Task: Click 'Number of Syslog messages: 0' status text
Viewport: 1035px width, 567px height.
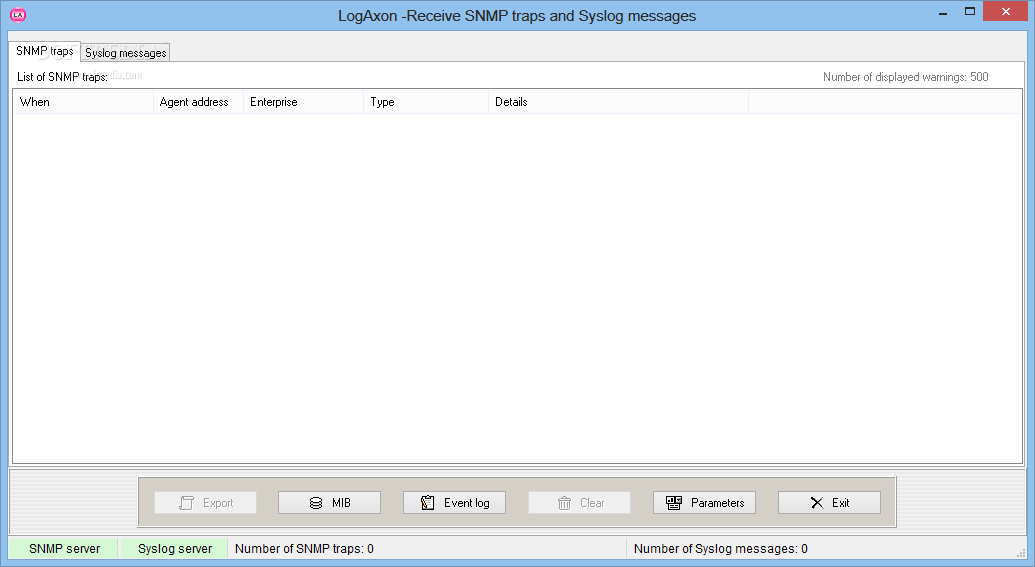Action: click(720, 549)
